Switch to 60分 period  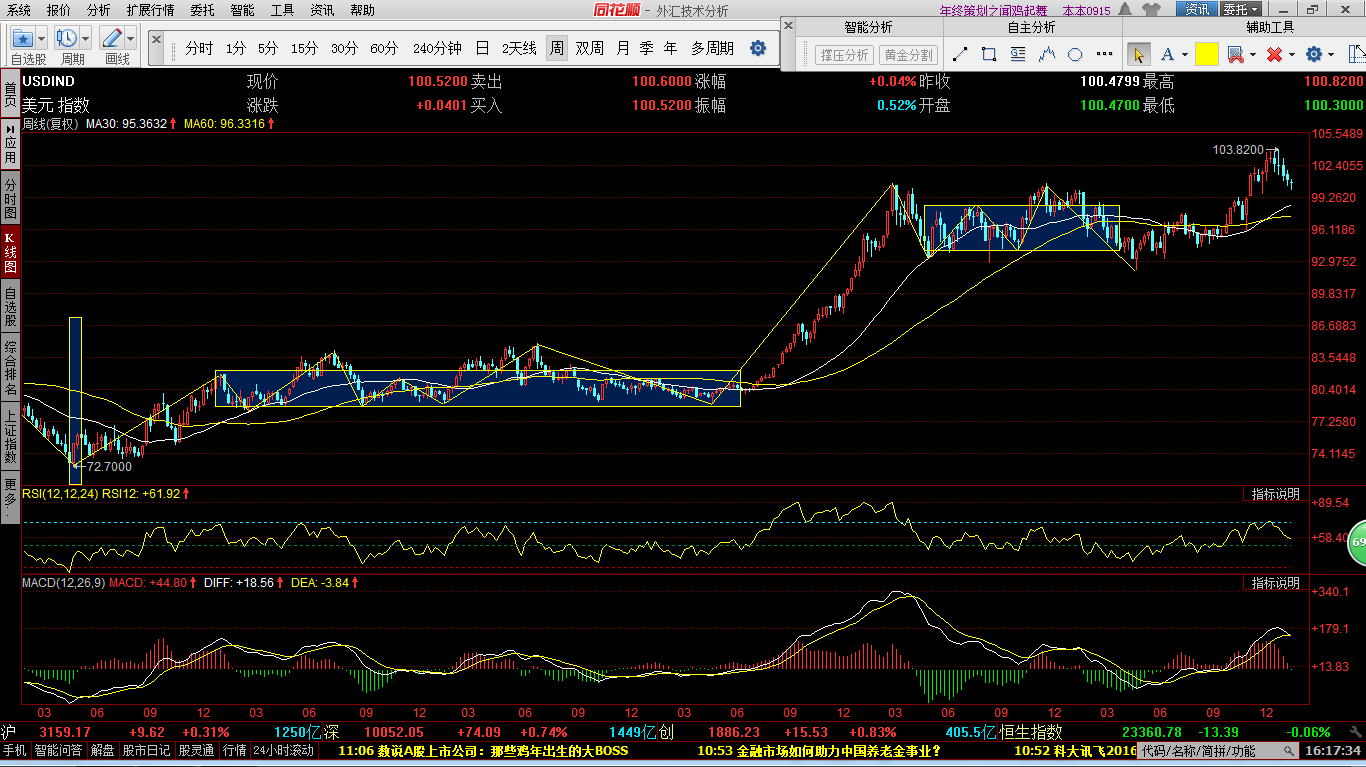pos(384,48)
